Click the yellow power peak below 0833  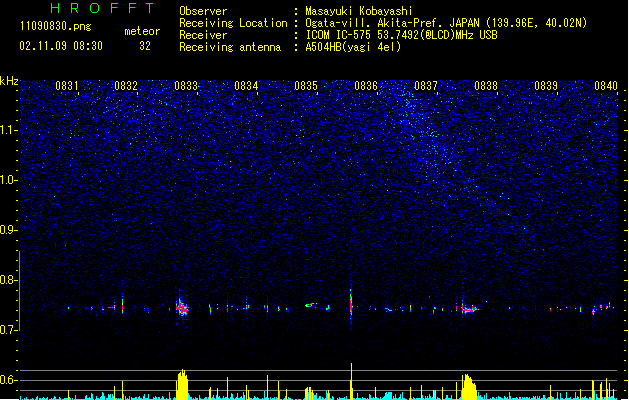click(x=182, y=384)
